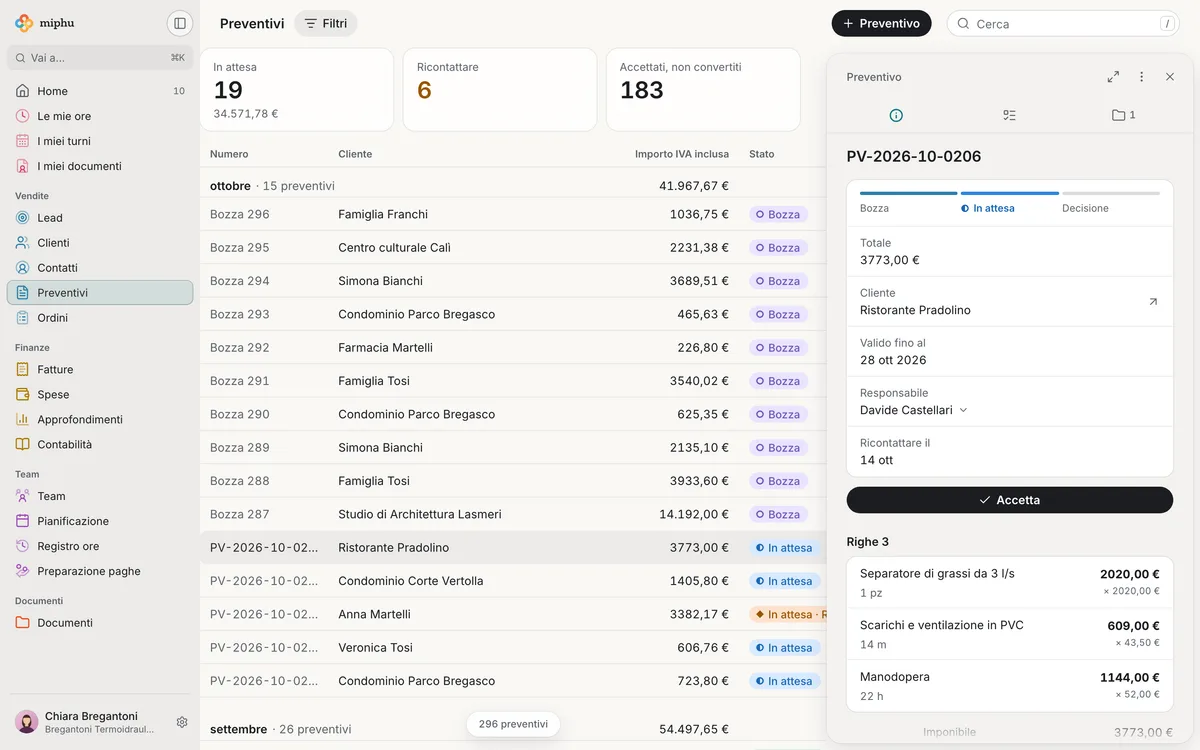The image size is (1200, 750).
Task: Click the Scarichi e ventilazione in PVC line
Action: 1010,634
